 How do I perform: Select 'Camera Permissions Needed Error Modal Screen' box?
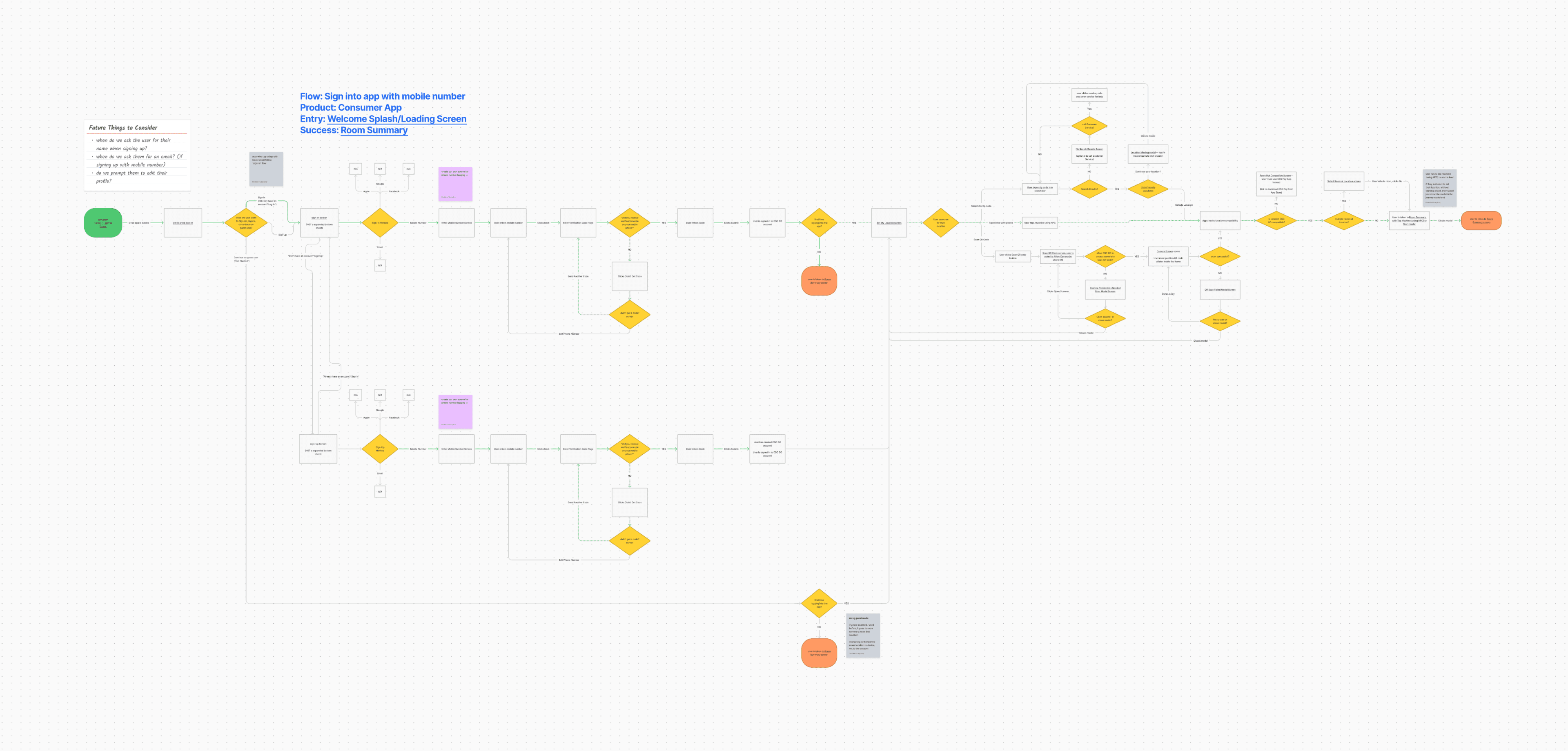(1105, 290)
